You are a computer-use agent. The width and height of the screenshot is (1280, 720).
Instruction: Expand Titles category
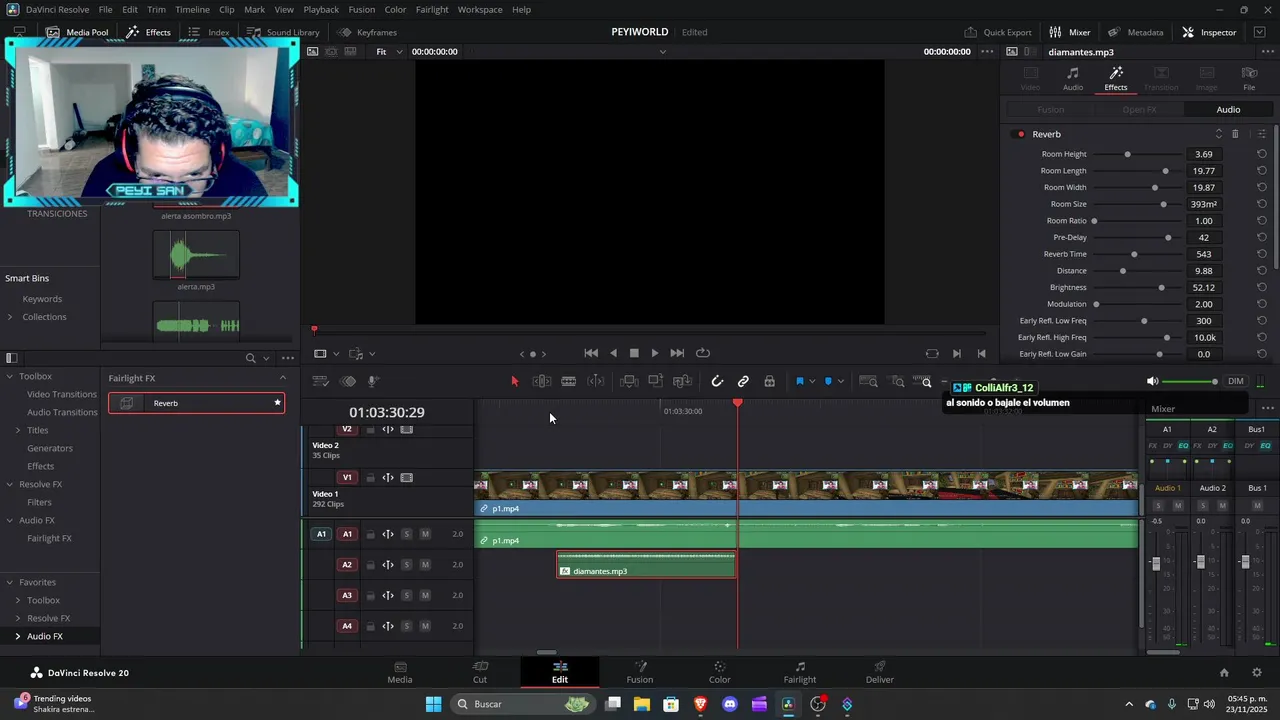pyautogui.click(x=17, y=430)
